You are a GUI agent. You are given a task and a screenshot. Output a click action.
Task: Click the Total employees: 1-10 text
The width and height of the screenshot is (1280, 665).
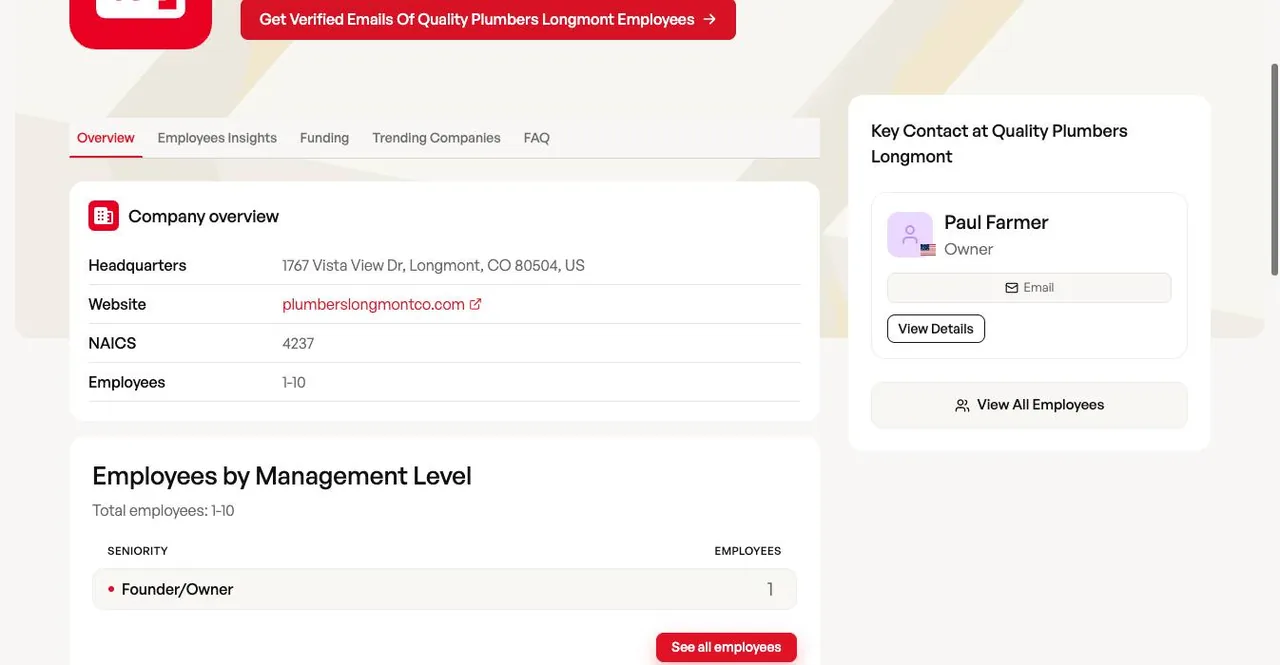(163, 510)
